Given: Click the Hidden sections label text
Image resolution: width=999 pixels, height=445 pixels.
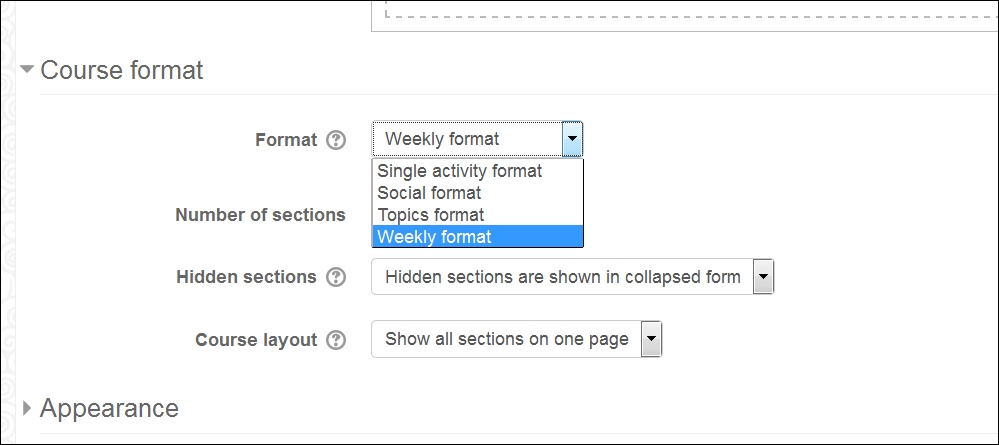Looking at the screenshot, I should (x=247, y=277).
